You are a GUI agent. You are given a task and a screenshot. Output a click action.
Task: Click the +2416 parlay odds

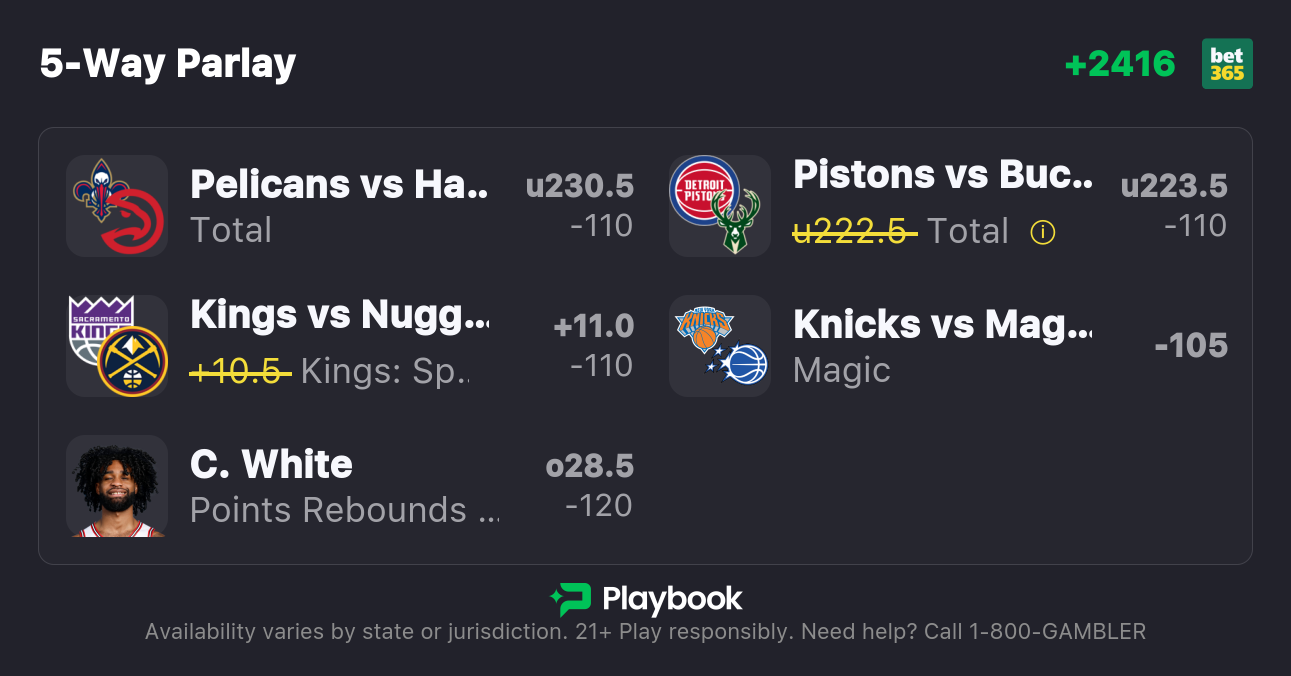[x=1120, y=64]
